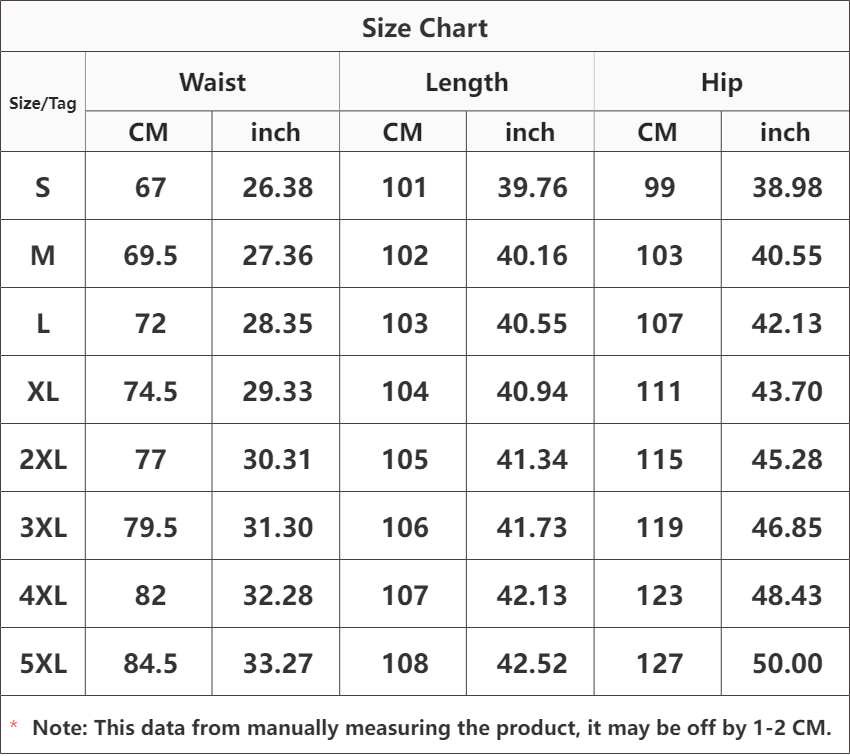Image resolution: width=850 pixels, height=756 pixels.
Task: Select the 101 length CM cell
Action: point(404,188)
